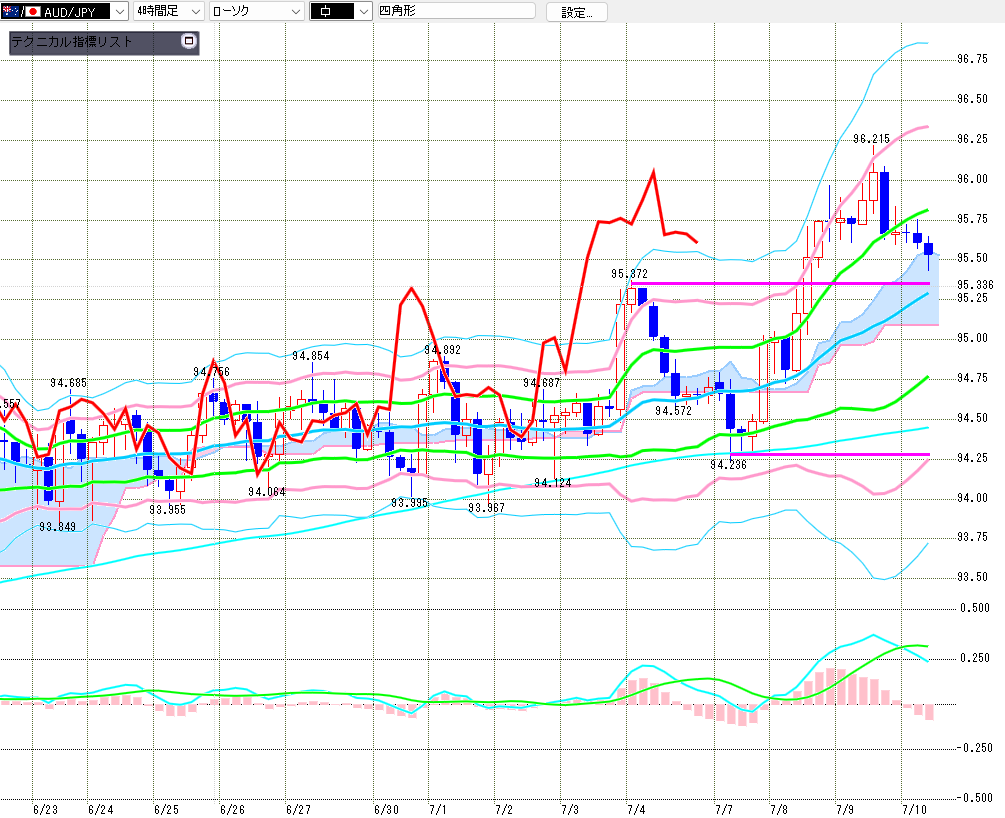Open the 中 line width dropdown

point(340,11)
